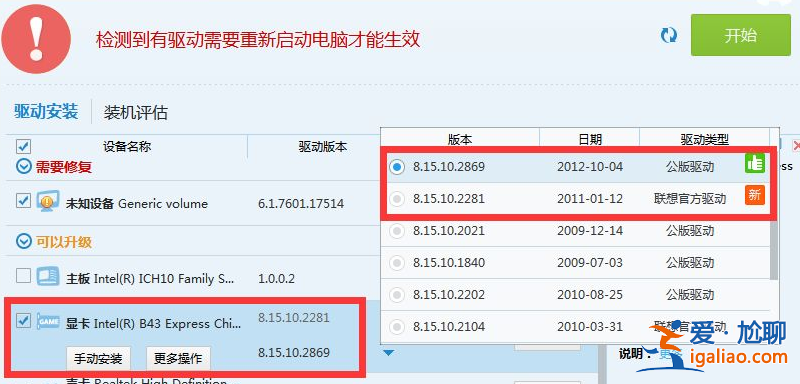Click the GAME graphics card icon
Screen dimensions: 800x384
pos(48,322)
